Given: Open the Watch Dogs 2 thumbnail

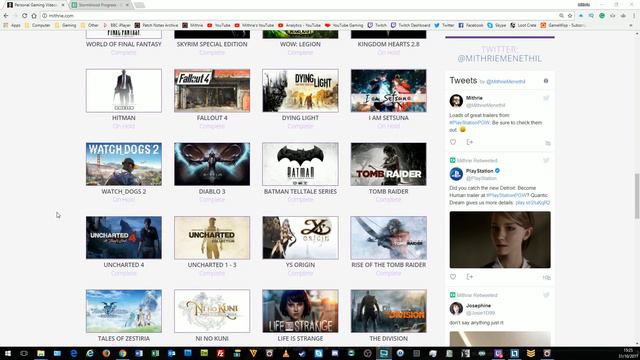Looking at the screenshot, I should tap(124, 164).
